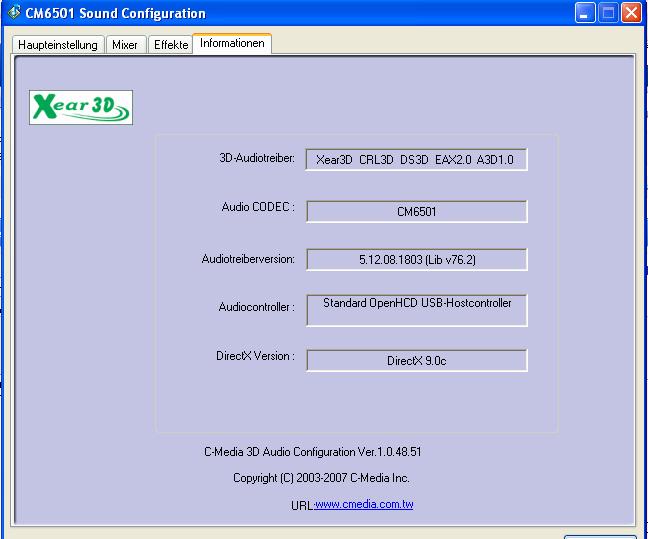Open the www.cmedia.com.tw link
The width and height of the screenshot is (648, 539).
364,505
